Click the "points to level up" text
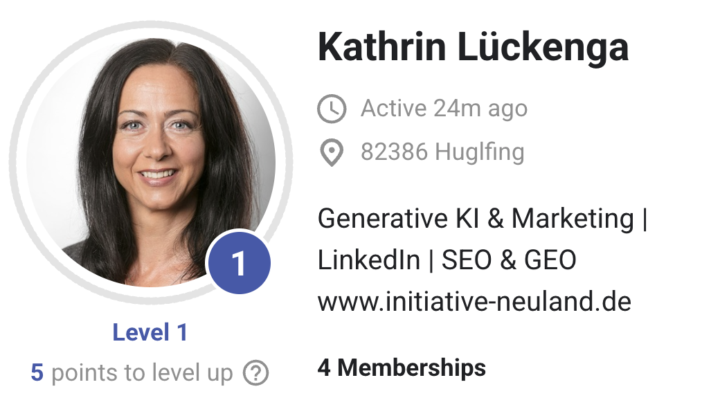 (x=141, y=374)
